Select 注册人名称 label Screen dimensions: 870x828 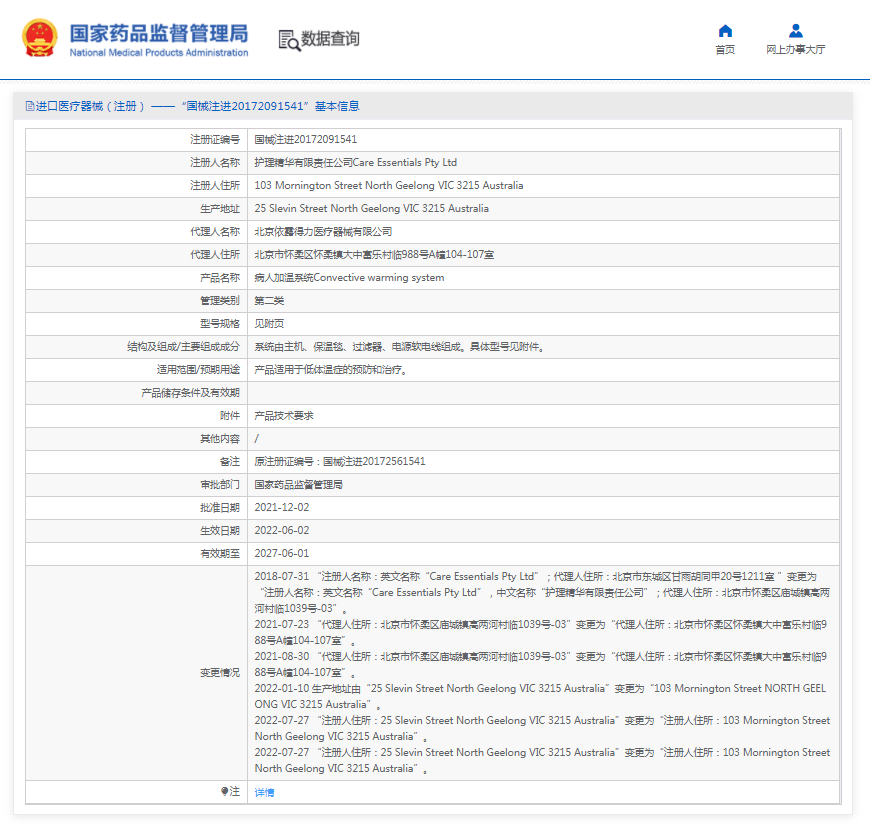(x=215, y=163)
